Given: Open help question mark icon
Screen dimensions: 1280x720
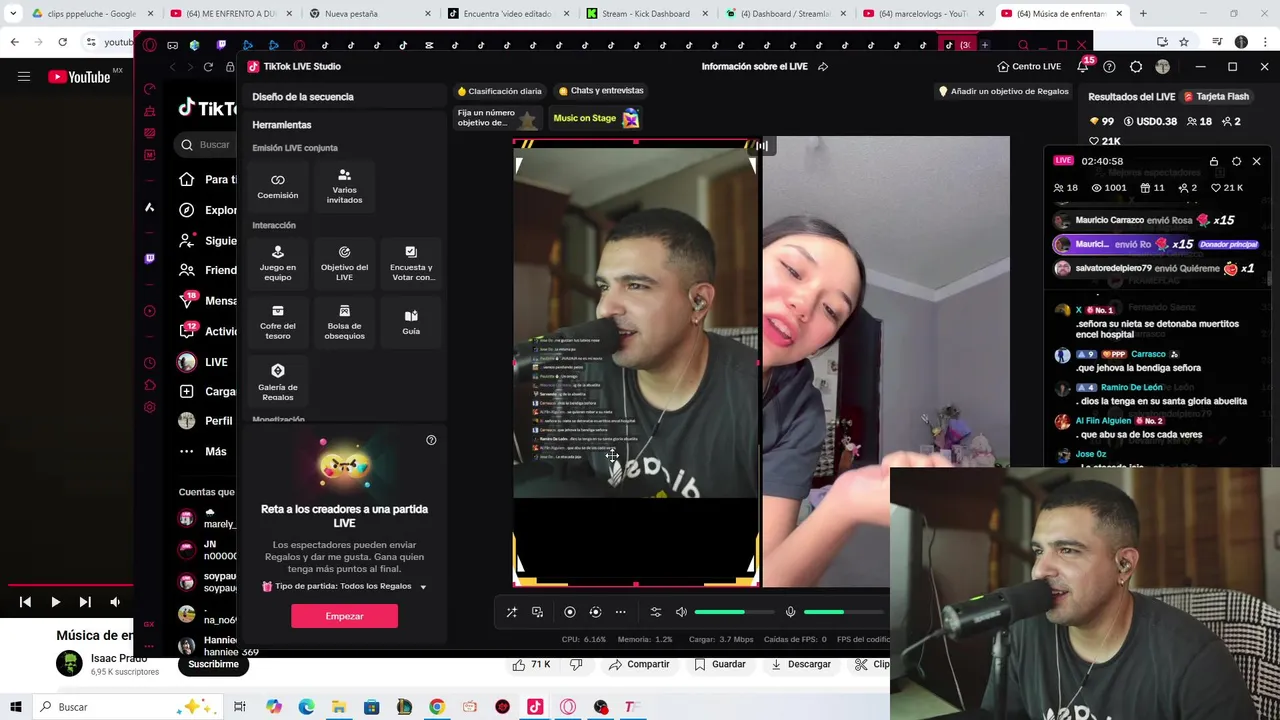Looking at the screenshot, I should pyautogui.click(x=1109, y=67).
